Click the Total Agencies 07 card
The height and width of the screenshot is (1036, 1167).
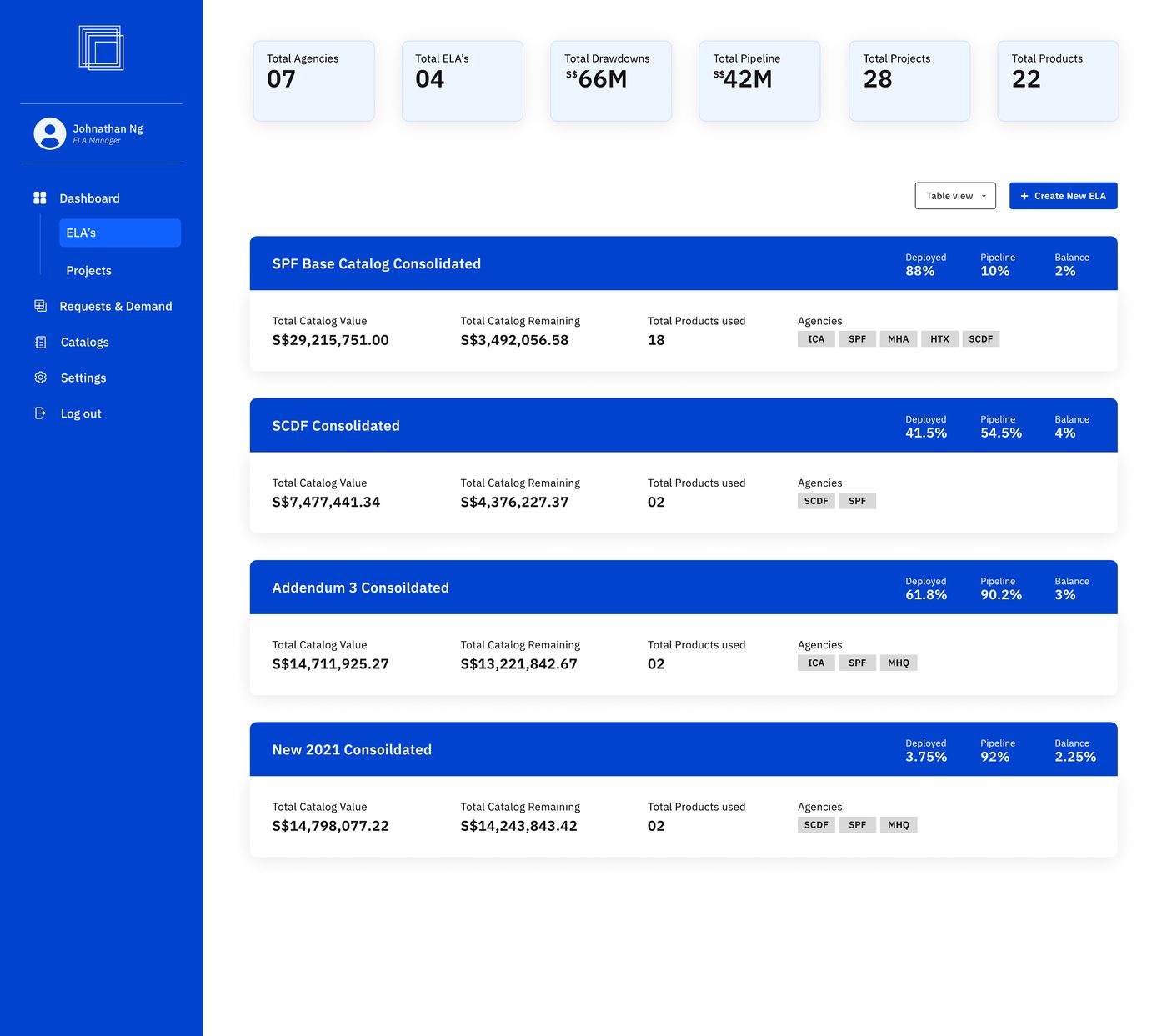coord(314,81)
